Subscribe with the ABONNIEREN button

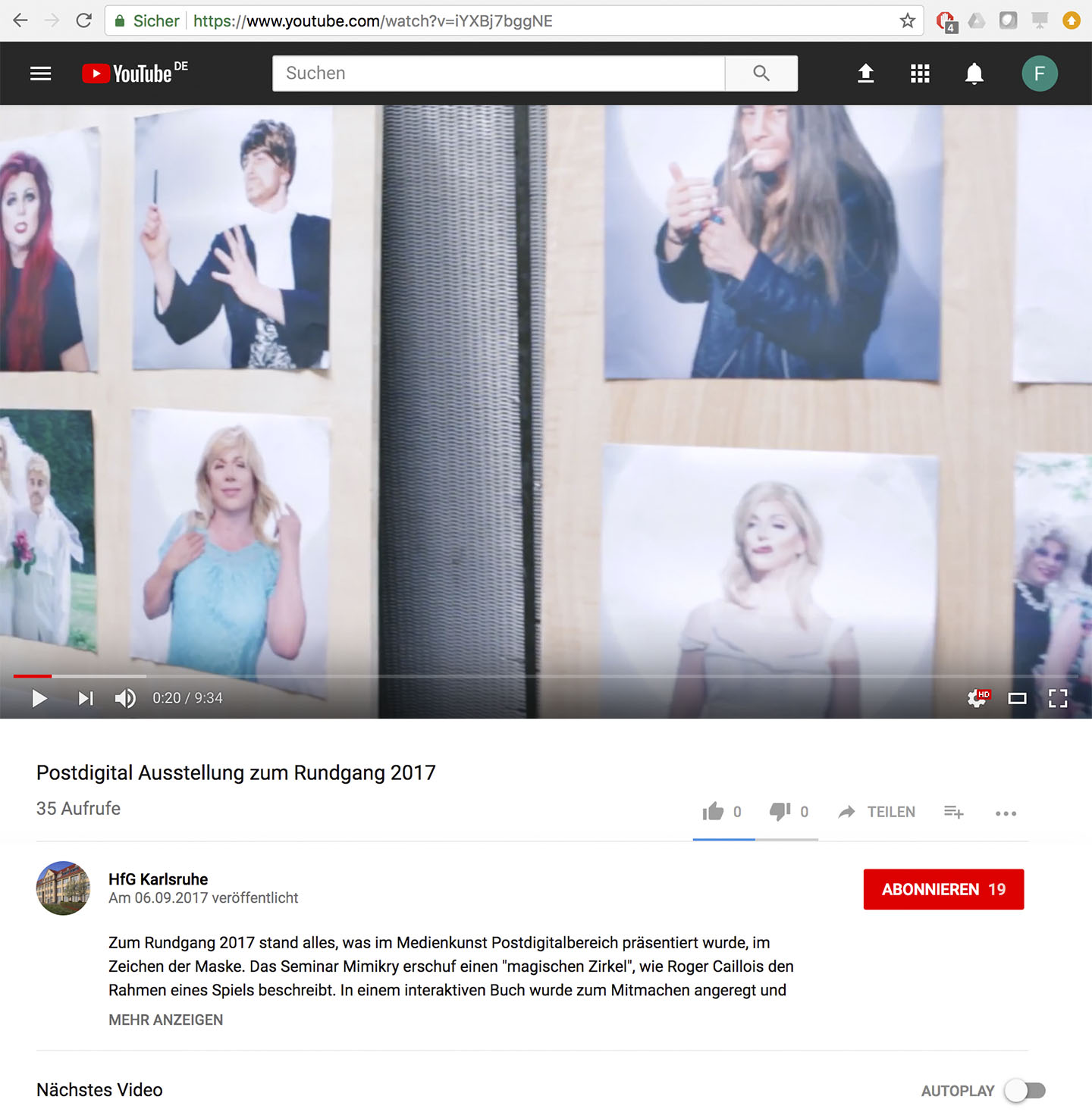(943, 889)
